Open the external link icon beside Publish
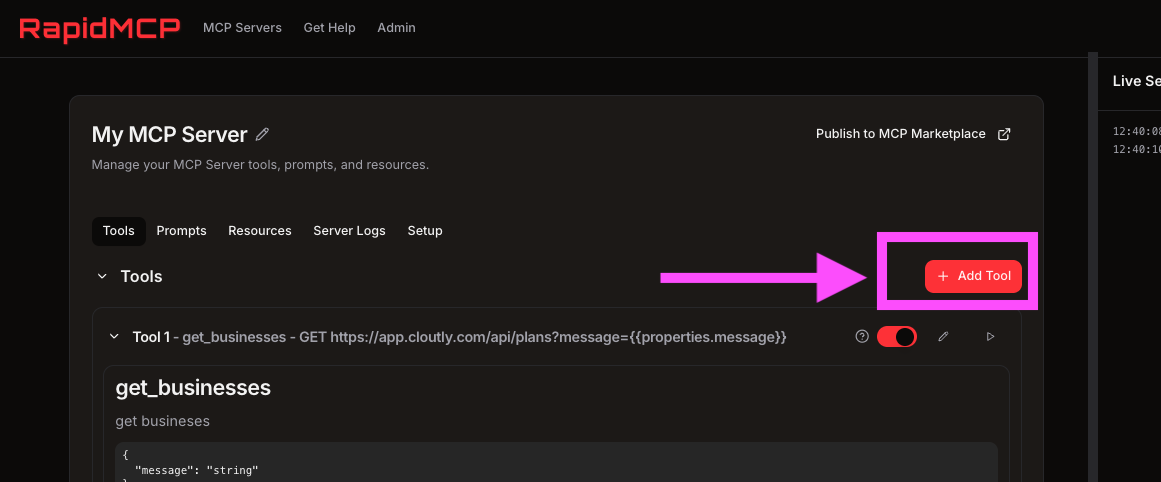This screenshot has height=482, width=1161. pyautogui.click(x=1004, y=134)
